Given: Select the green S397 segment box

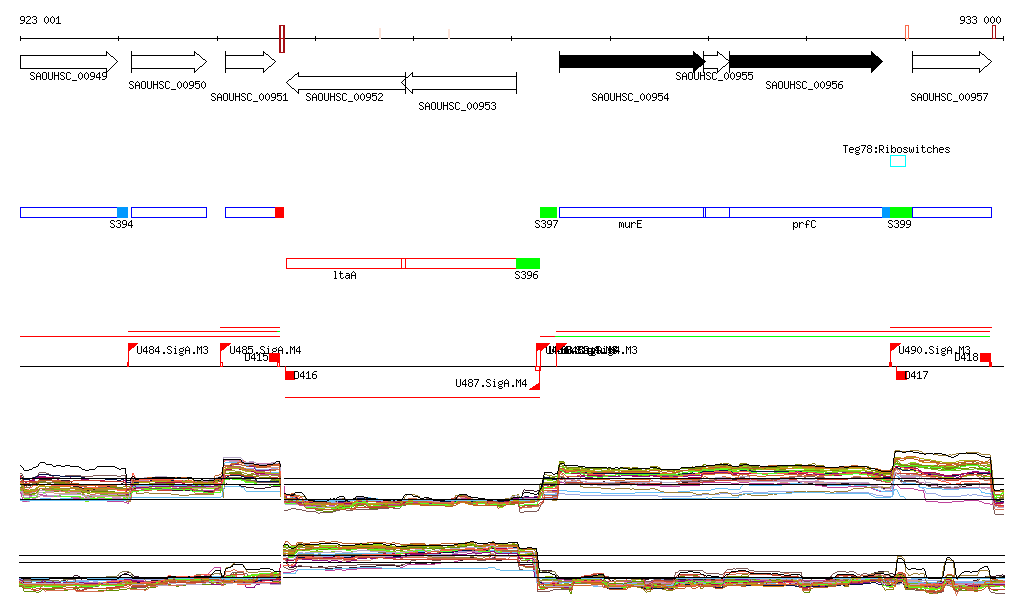Looking at the screenshot, I should coord(549,212).
